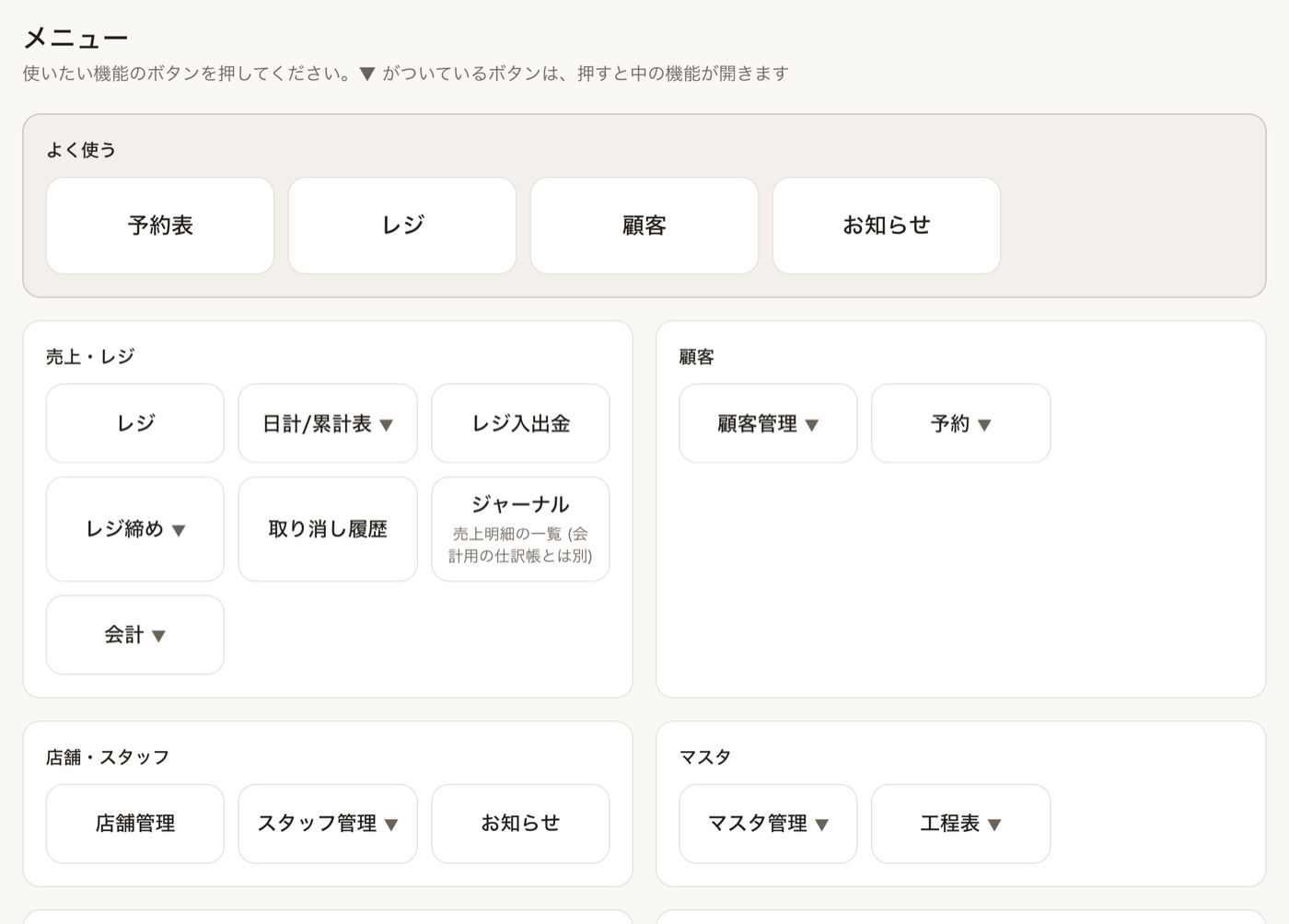Screen dimensions: 1289x924
Task: Open 顧客 in the よく使う section
Action: point(644,225)
